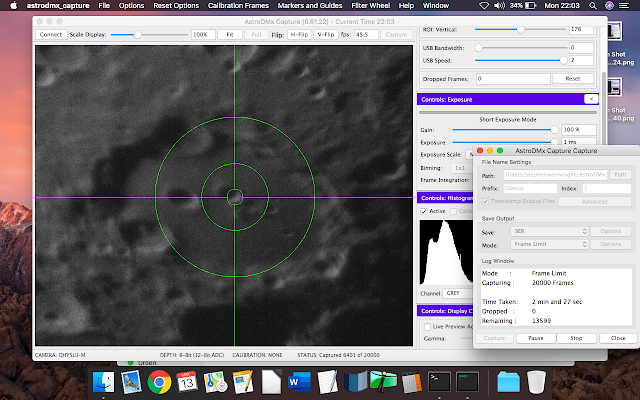Viewport: 640px width, 400px height.
Task: Launch Microsoft Word from the Dock
Action: (299, 382)
